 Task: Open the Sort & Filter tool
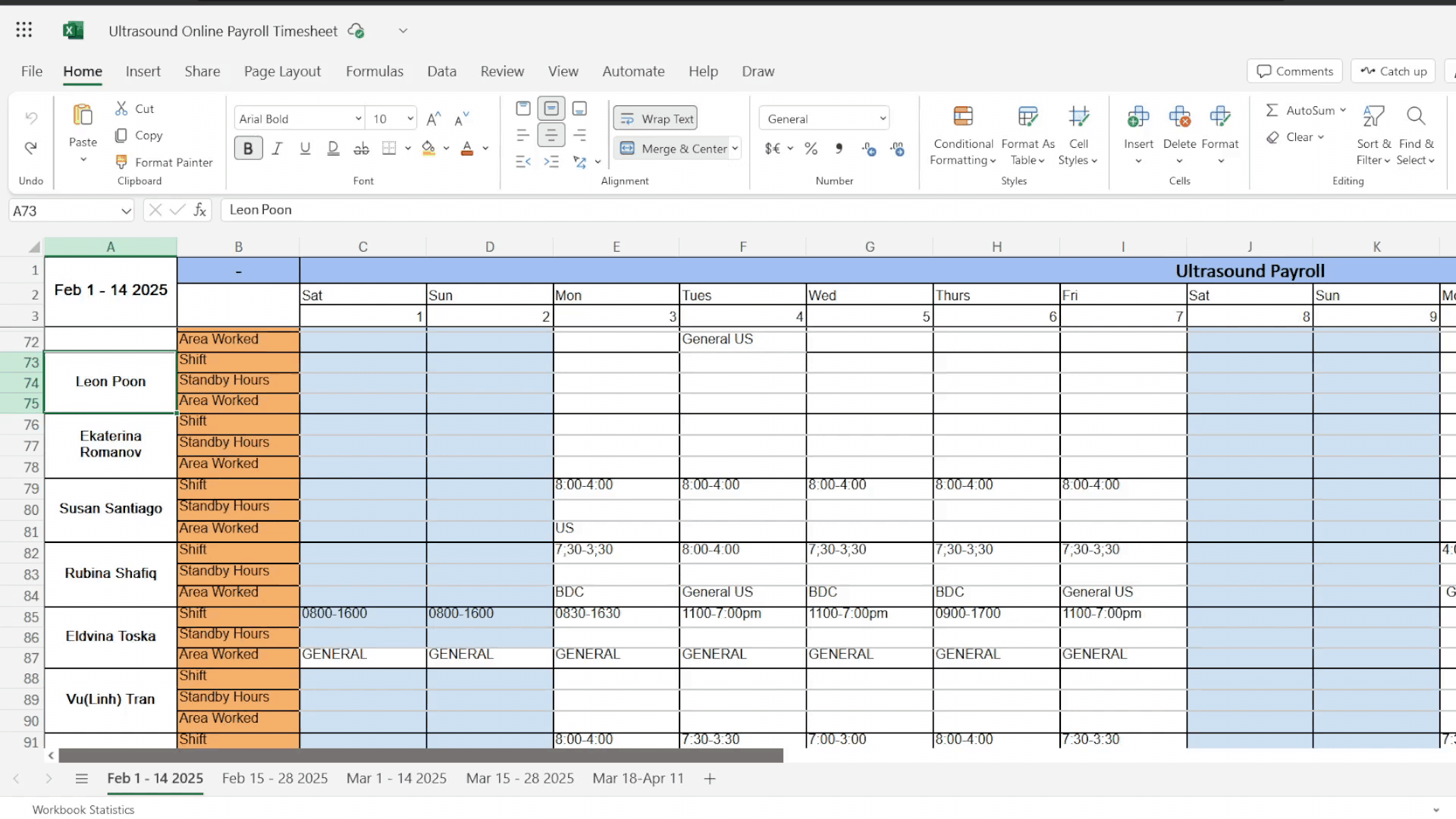click(x=1373, y=118)
